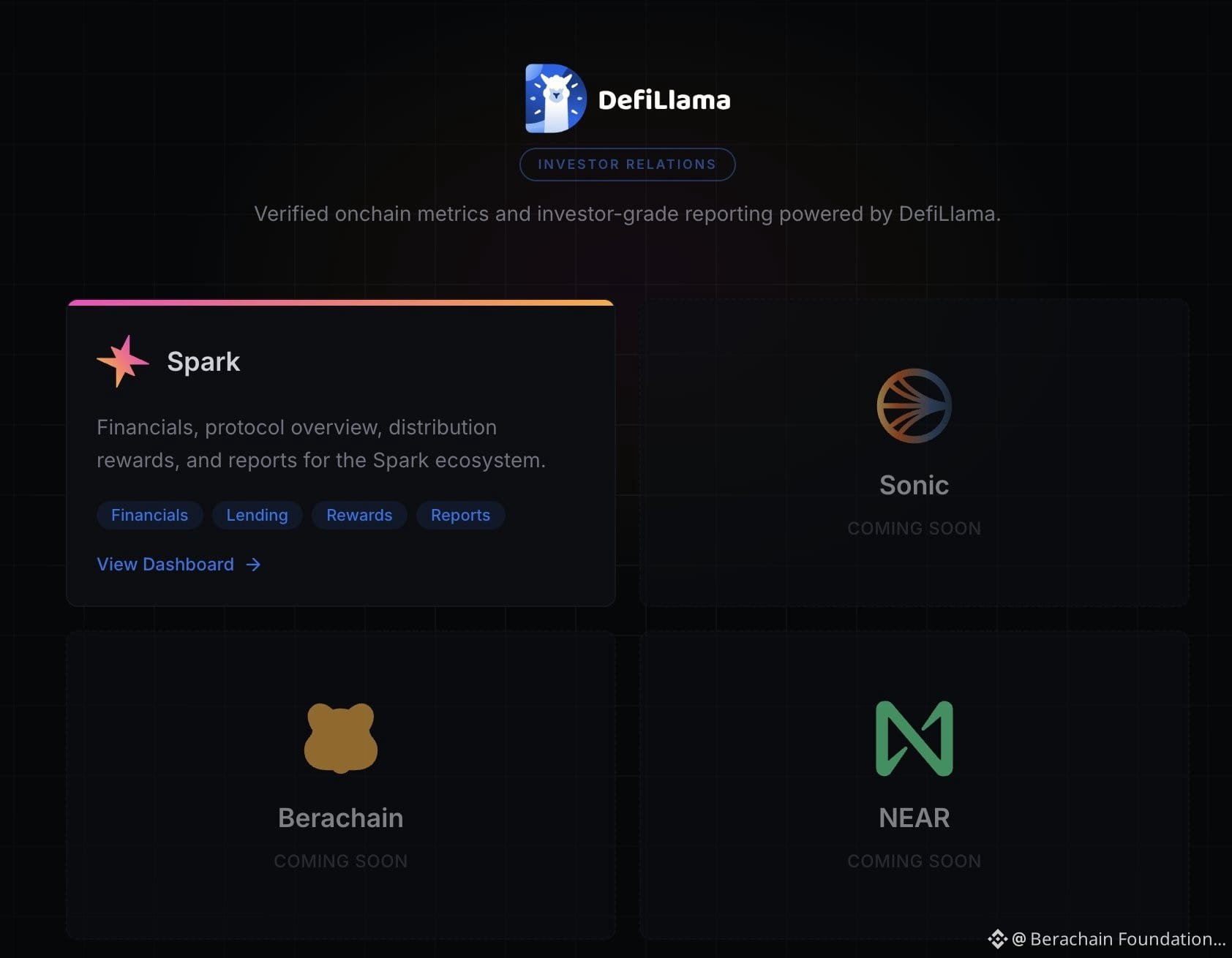Click the Spark star logo icon
The width and height of the screenshot is (1232, 958).
(x=122, y=361)
